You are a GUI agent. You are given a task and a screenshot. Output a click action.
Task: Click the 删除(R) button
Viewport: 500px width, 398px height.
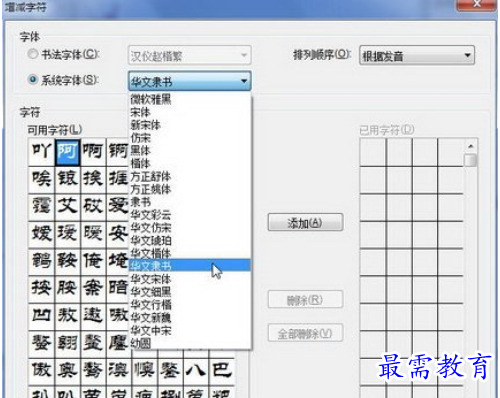305,300
